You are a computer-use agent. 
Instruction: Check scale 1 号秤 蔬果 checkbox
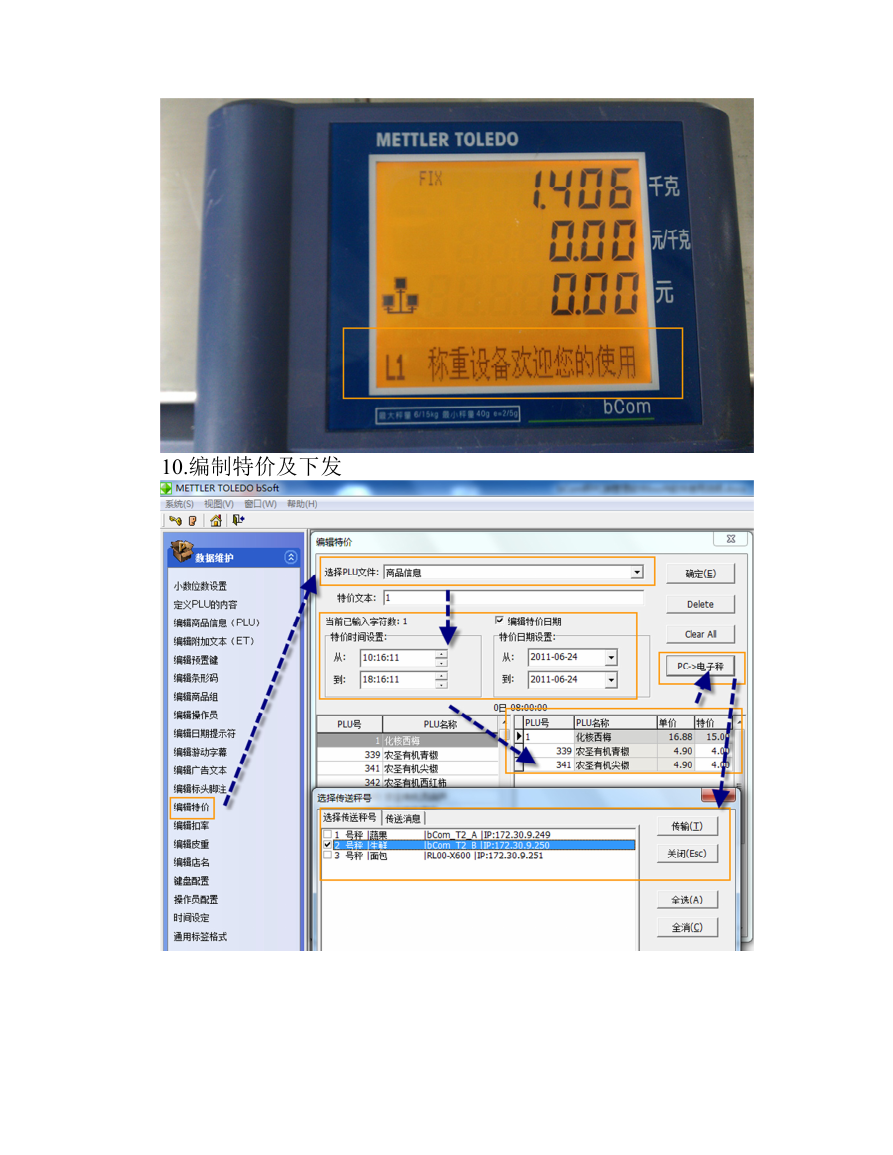pyautogui.click(x=327, y=835)
